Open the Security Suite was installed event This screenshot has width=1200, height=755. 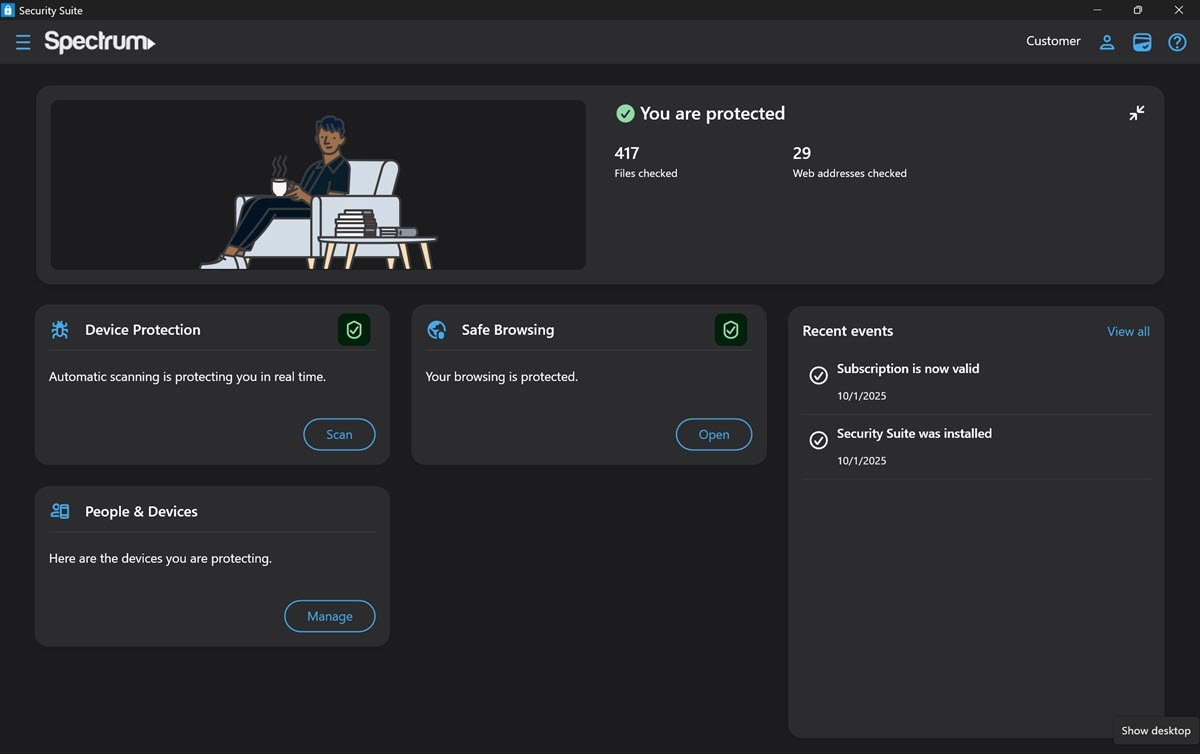(x=977, y=447)
